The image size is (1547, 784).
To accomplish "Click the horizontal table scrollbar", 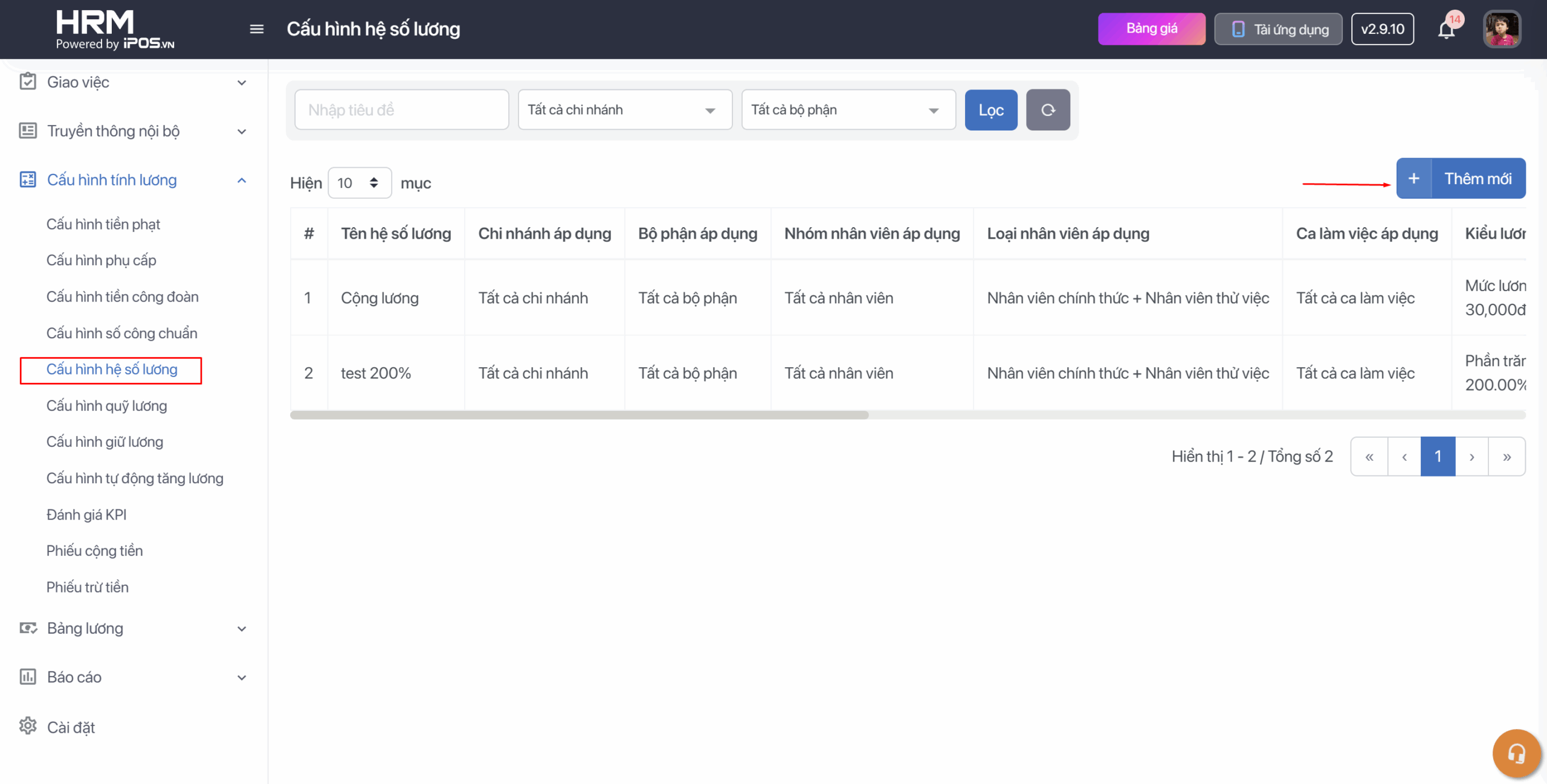I will [579, 415].
